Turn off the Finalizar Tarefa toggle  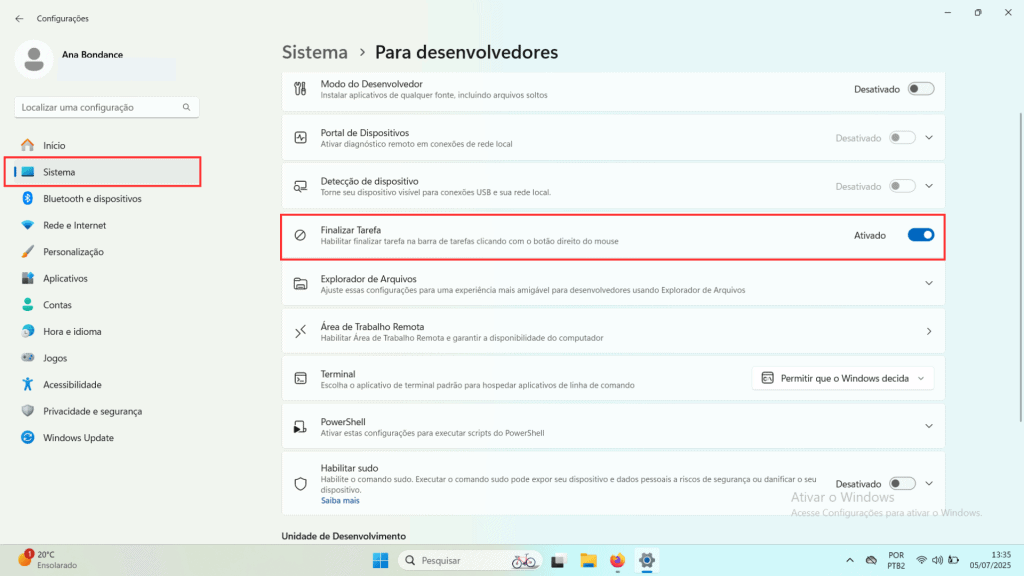point(921,235)
